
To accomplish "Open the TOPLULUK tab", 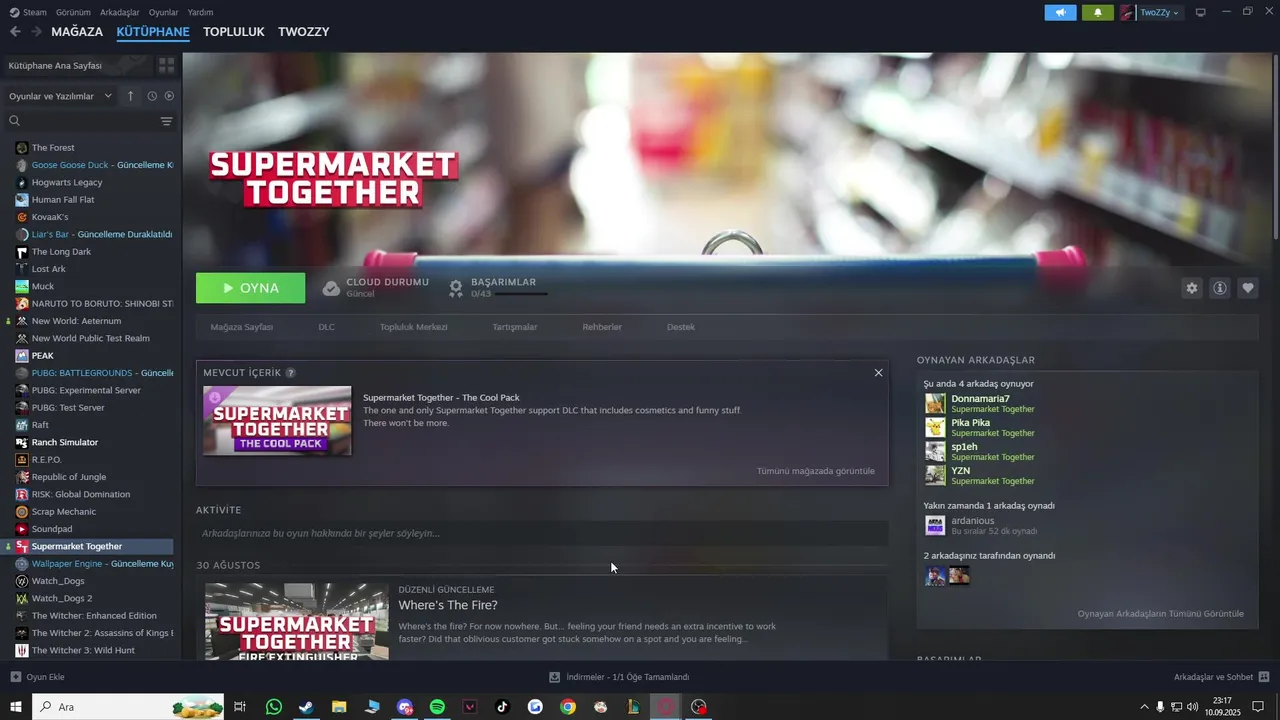I will pyautogui.click(x=234, y=32).
